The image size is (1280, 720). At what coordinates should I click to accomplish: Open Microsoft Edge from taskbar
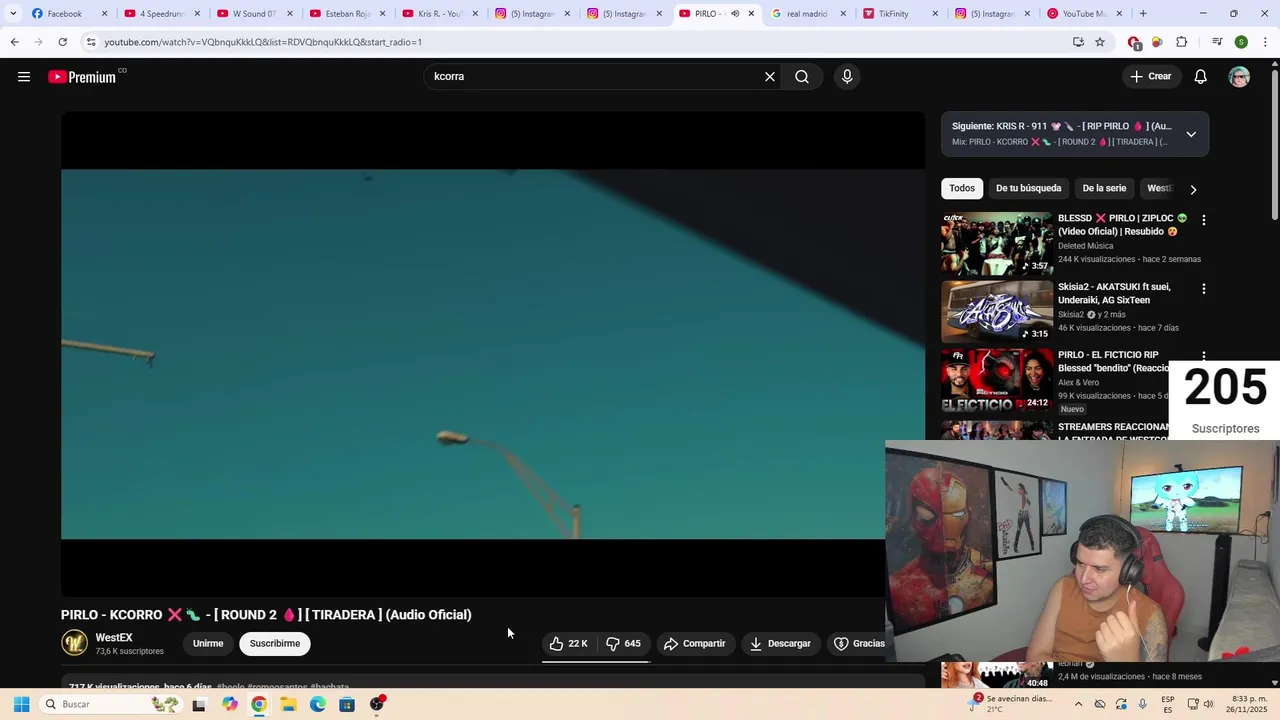[x=318, y=704]
